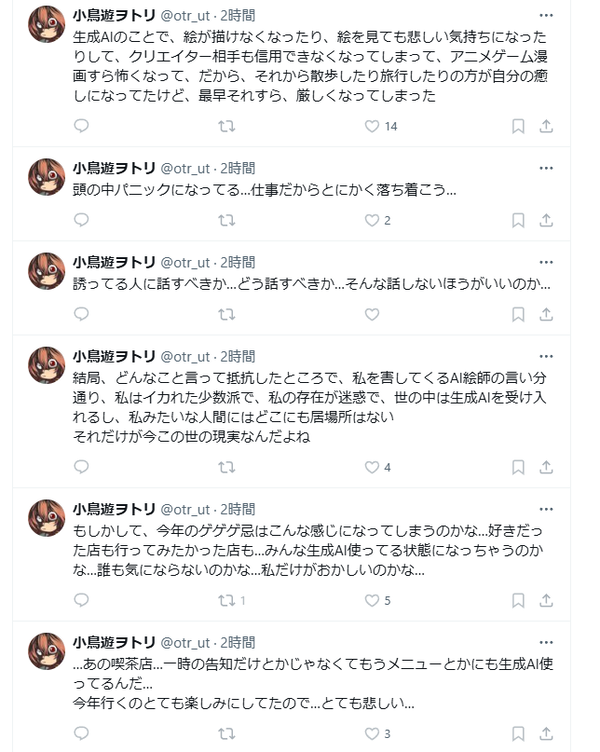The width and height of the screenshot is (600, 752).
Task: Retweet the 頭の中パニック tweet
Action: click(226, 220)
